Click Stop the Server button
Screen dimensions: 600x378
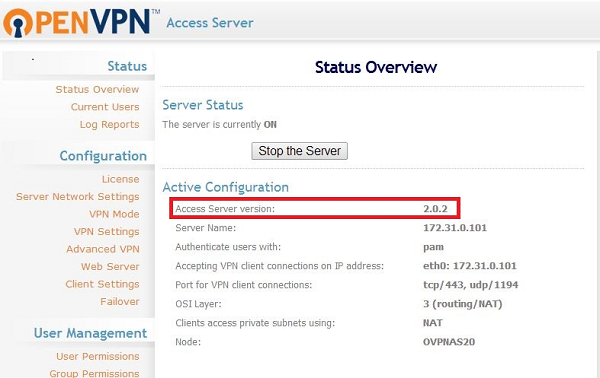(x=300, y=151)
